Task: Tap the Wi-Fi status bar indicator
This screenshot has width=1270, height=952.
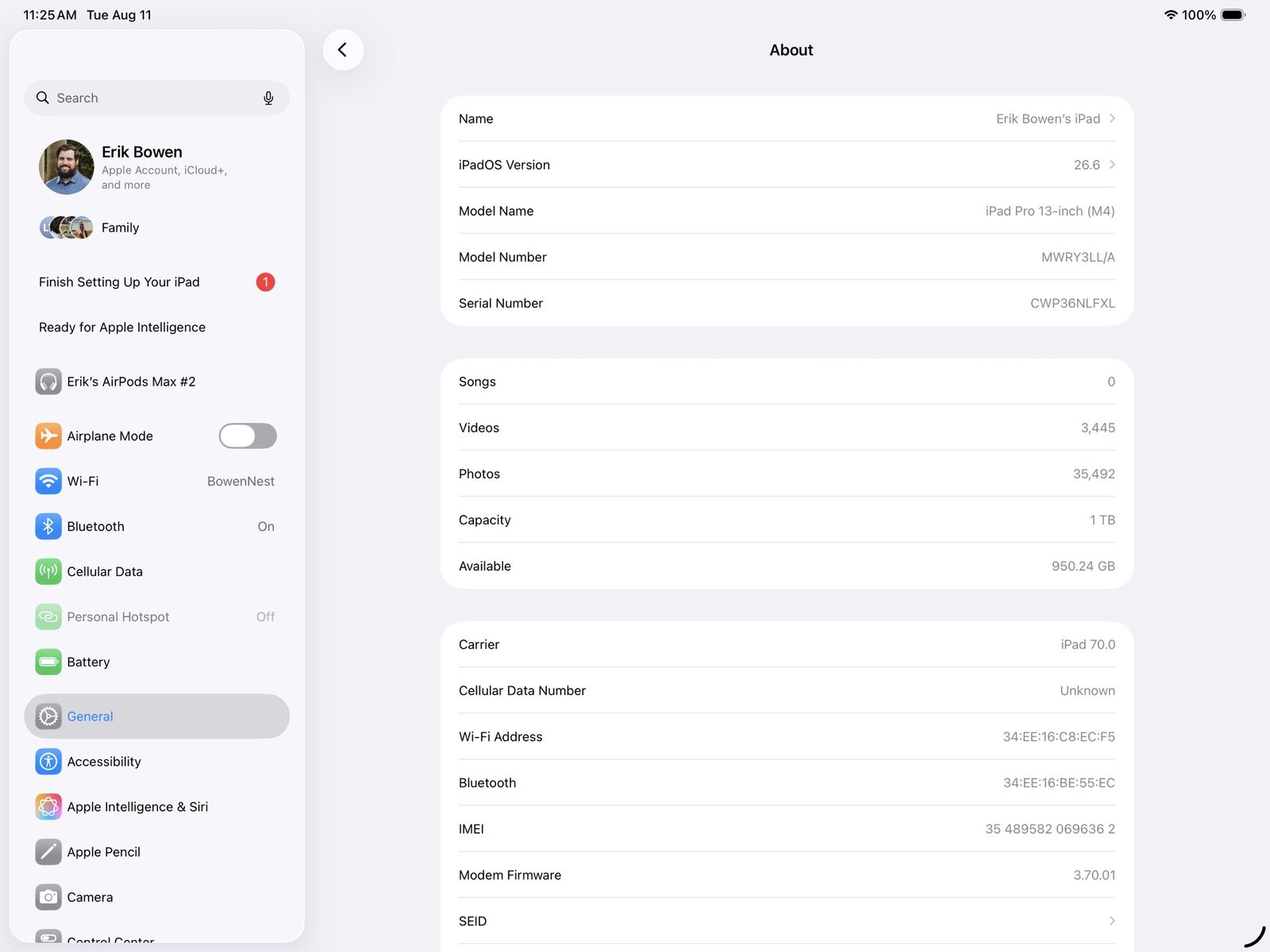Action: point(1170,15)
